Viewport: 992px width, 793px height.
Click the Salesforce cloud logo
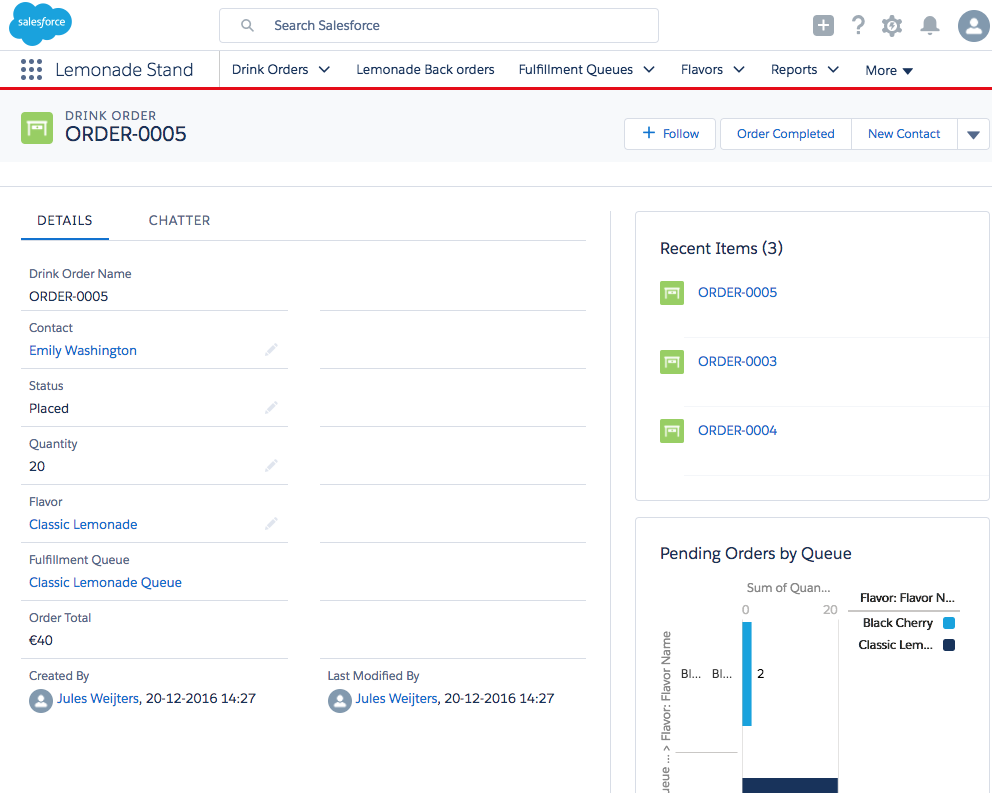pos(40,24)
